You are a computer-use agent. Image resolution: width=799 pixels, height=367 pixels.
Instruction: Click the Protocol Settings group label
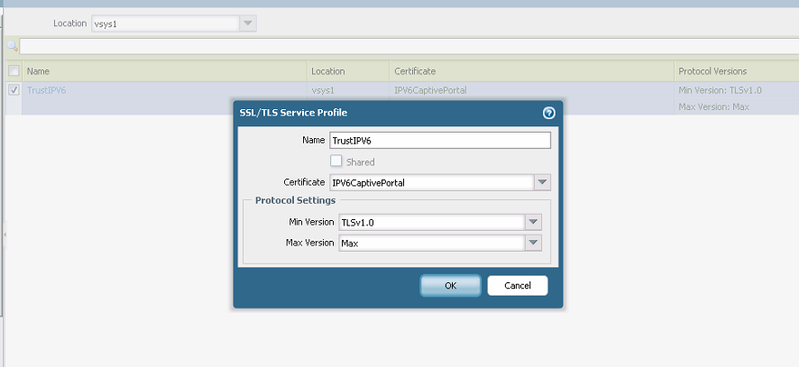pyautogui.click(x=296, y=200)
